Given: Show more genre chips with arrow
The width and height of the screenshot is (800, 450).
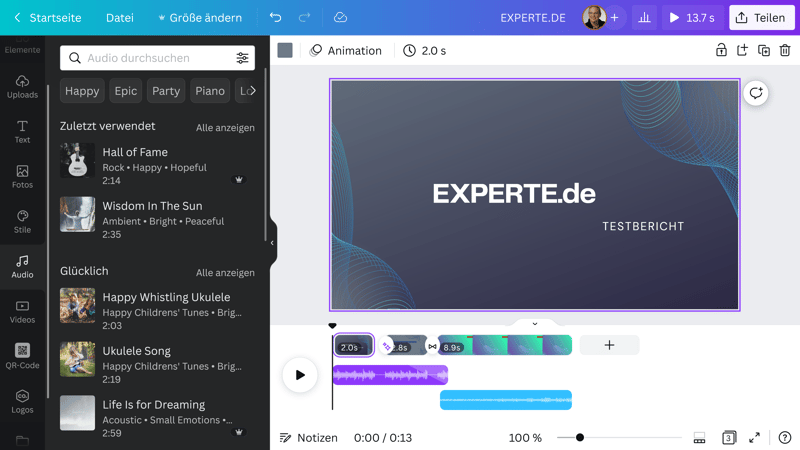Looking at the screenshot, I should [253, 91].
